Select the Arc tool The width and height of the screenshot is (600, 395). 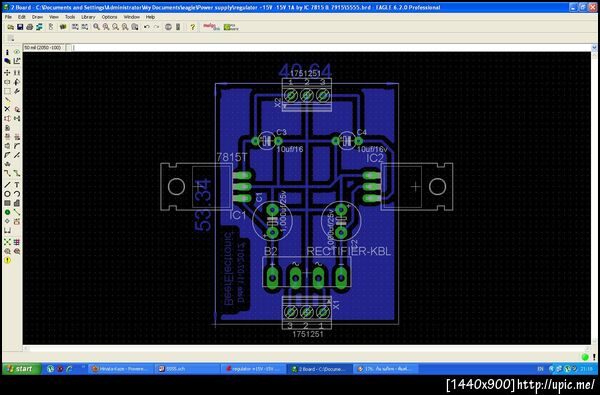17,194
